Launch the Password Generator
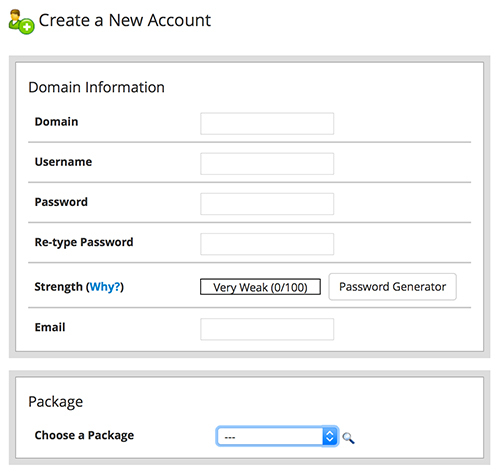Screen dimensions: 500x473 point(392,287)
